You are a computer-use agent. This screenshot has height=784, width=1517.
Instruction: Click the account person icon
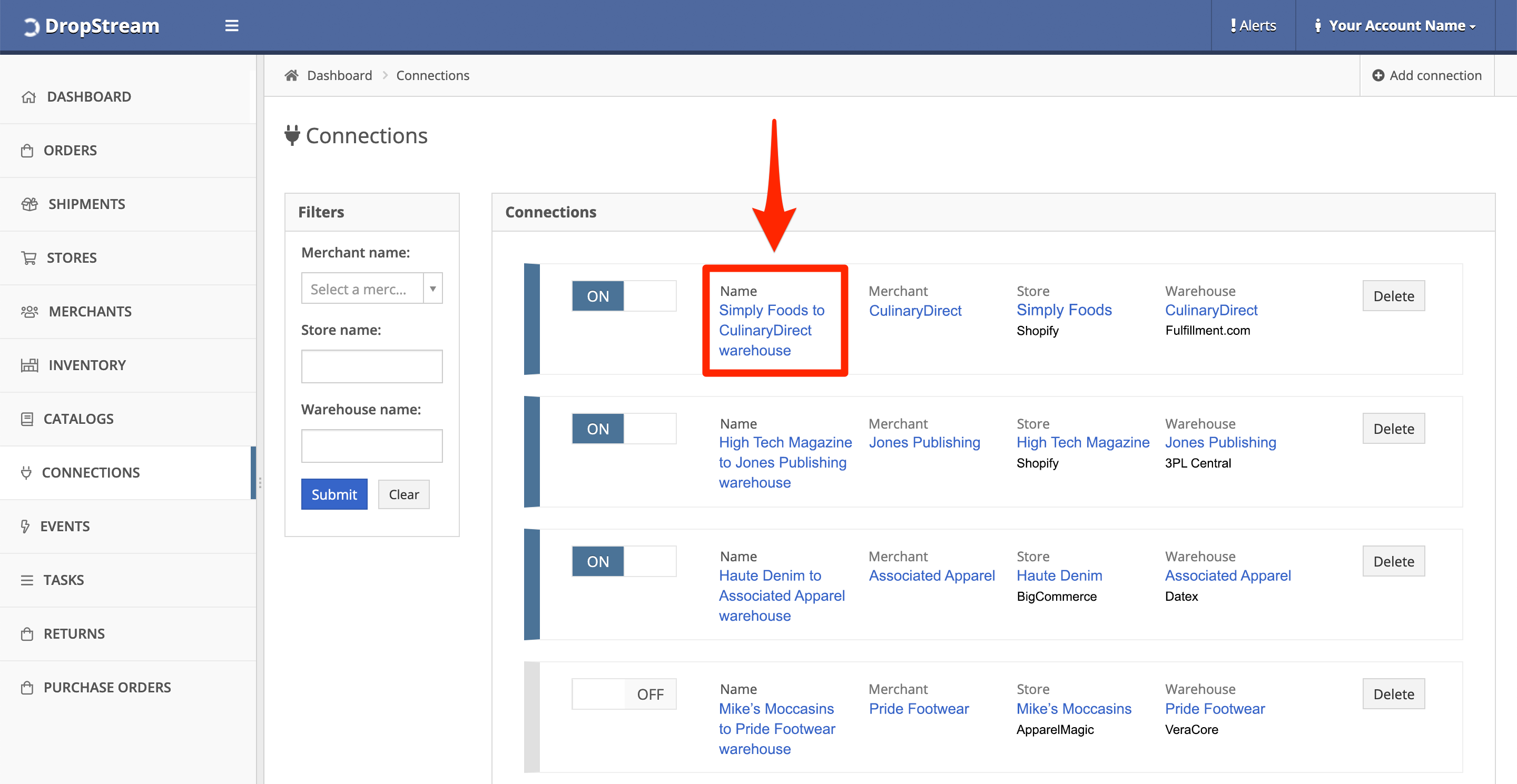pyautogui.click(x=1317, y=25)
